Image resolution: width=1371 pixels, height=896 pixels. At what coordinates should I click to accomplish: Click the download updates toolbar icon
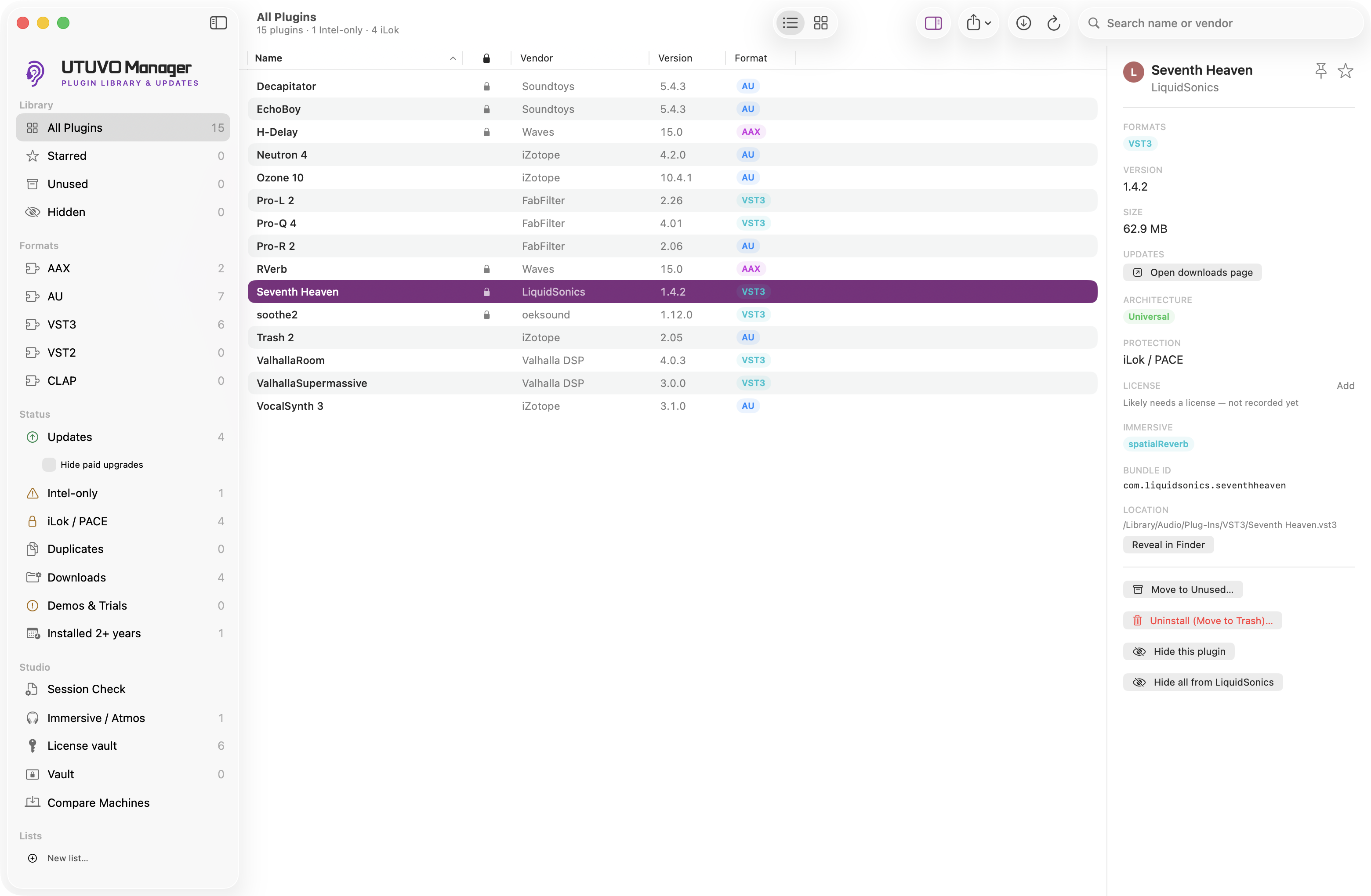click(1023, 23)
